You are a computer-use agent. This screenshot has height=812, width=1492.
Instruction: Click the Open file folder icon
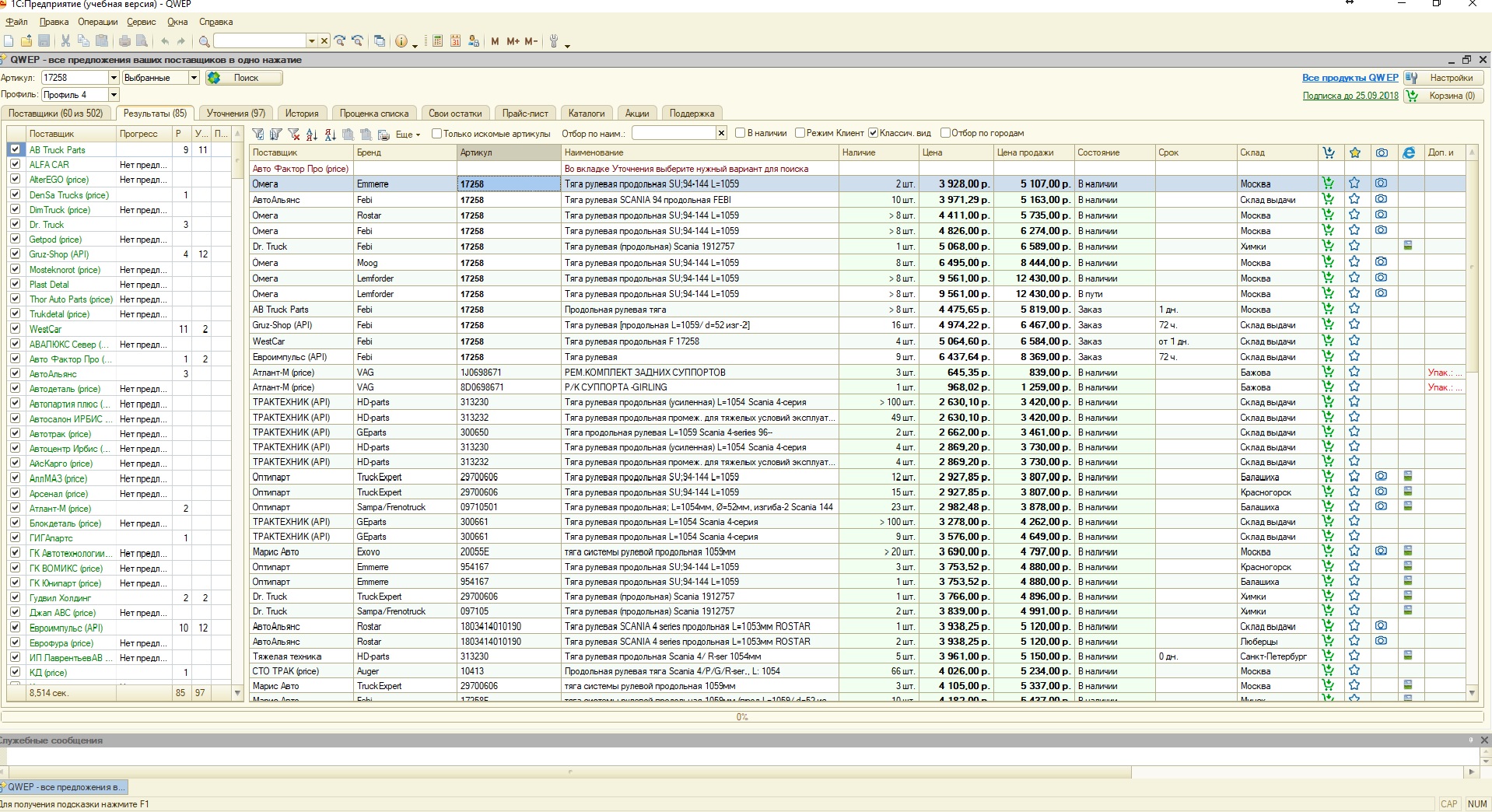pyautogui.click(x=26, y=41)
